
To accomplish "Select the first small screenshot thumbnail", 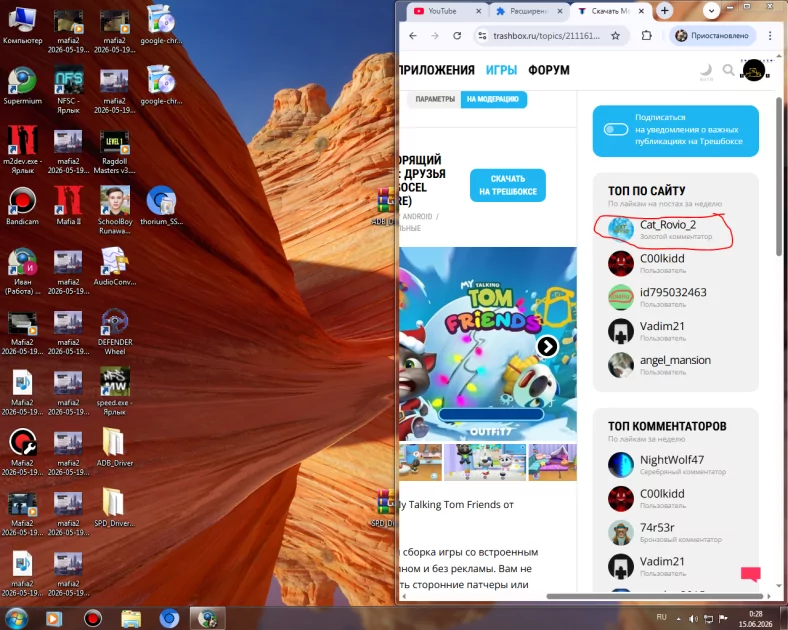I will click(x=421, y=462).
